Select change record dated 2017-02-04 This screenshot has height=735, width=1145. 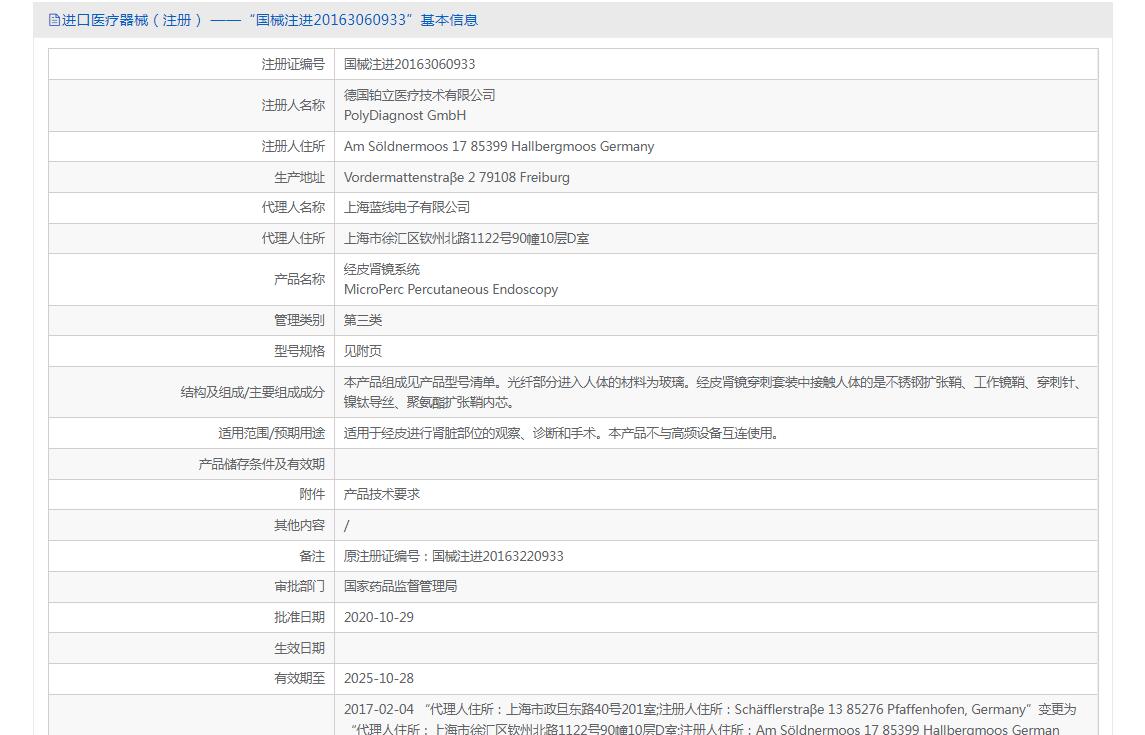point(711,719)
